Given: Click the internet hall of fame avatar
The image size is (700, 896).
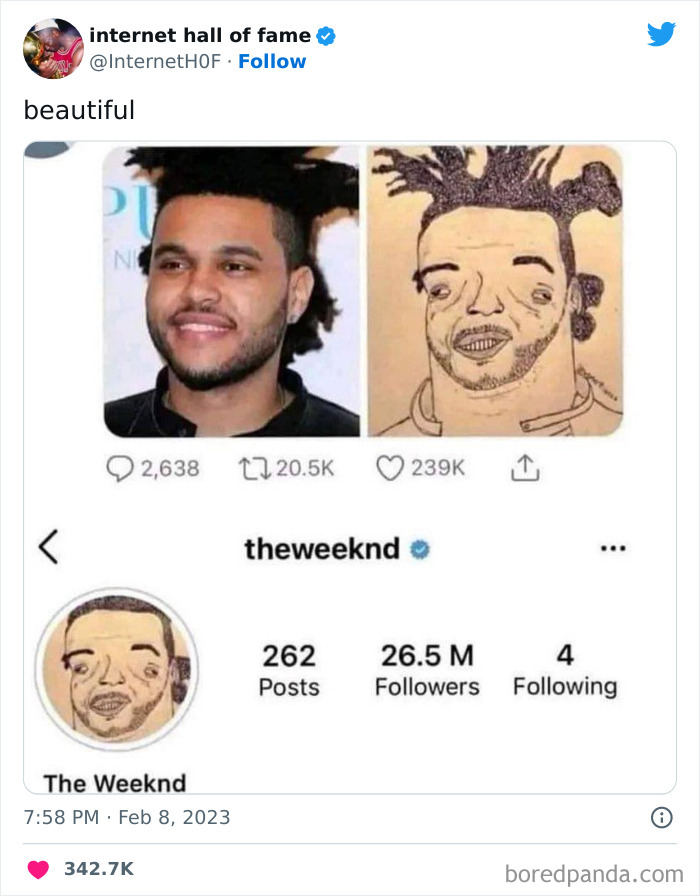Looking at the screenshot, I should 53,49.
